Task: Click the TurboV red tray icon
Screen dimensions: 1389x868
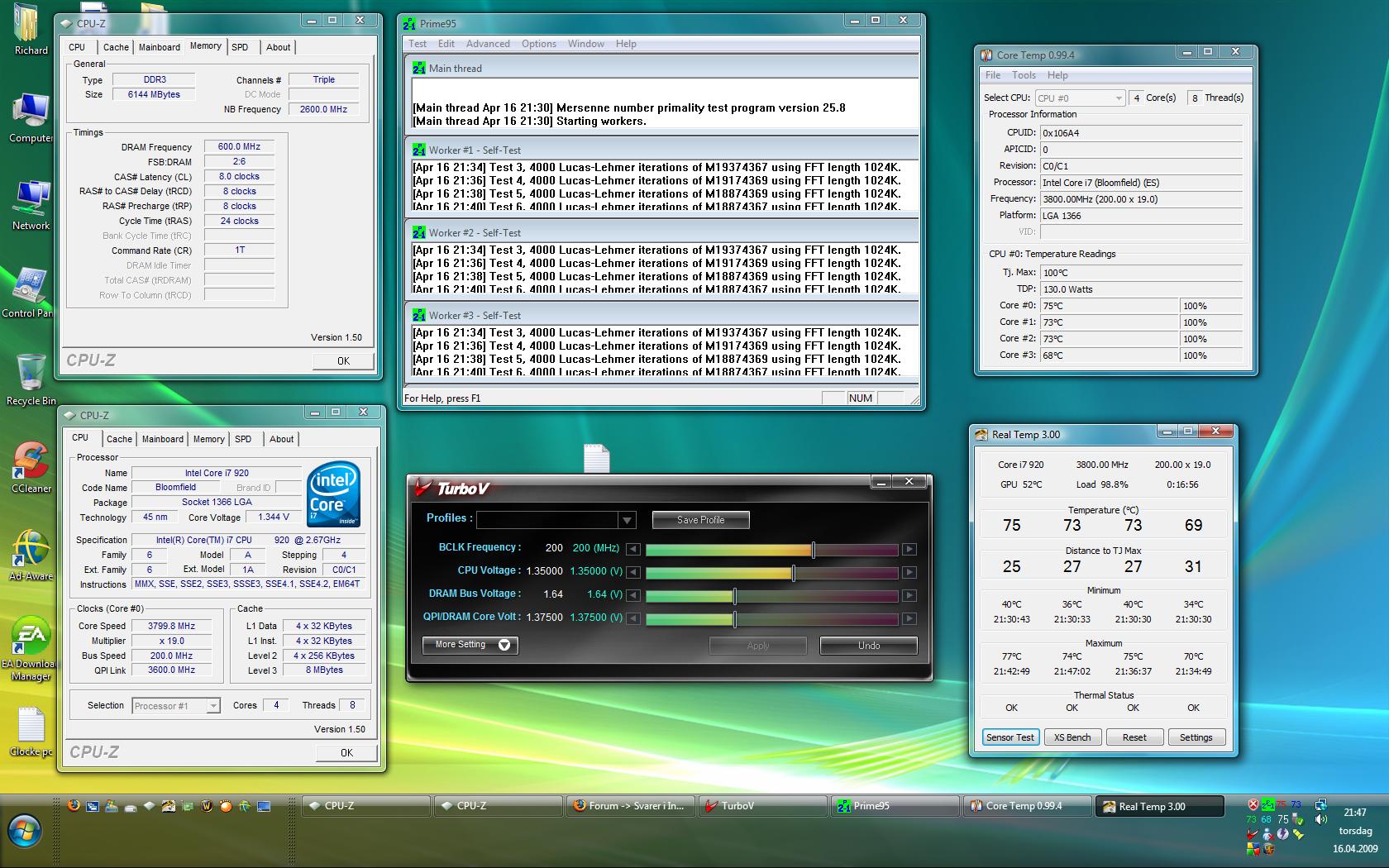Action: 1253,834
